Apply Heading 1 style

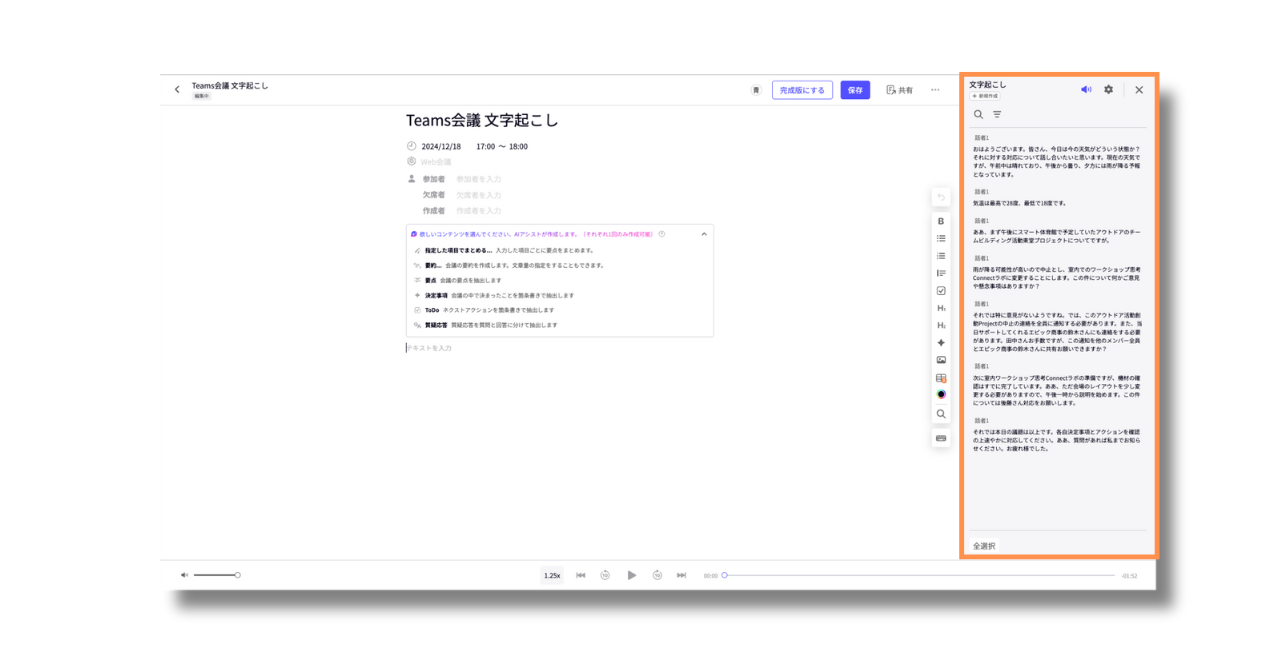[940, 308]
